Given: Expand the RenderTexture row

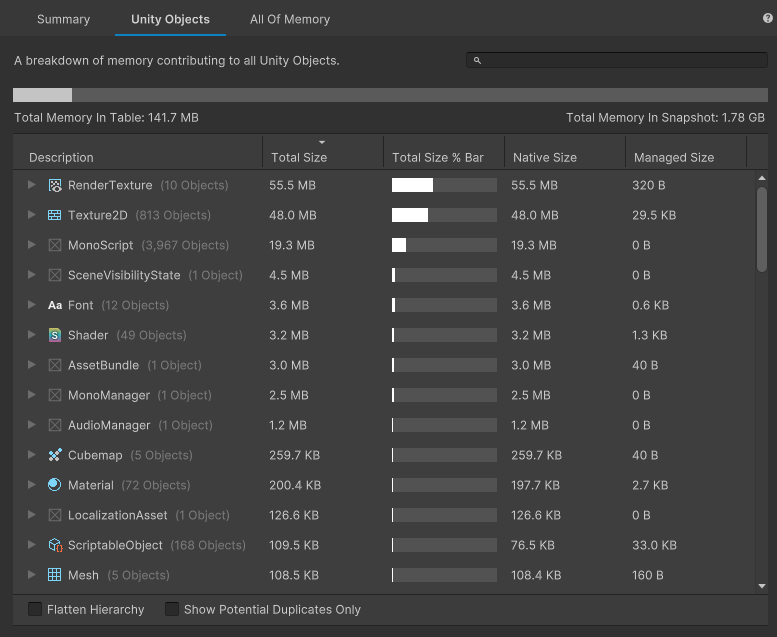Looking at the screenshot, I should pyautogui.click(x=32, y=185).
